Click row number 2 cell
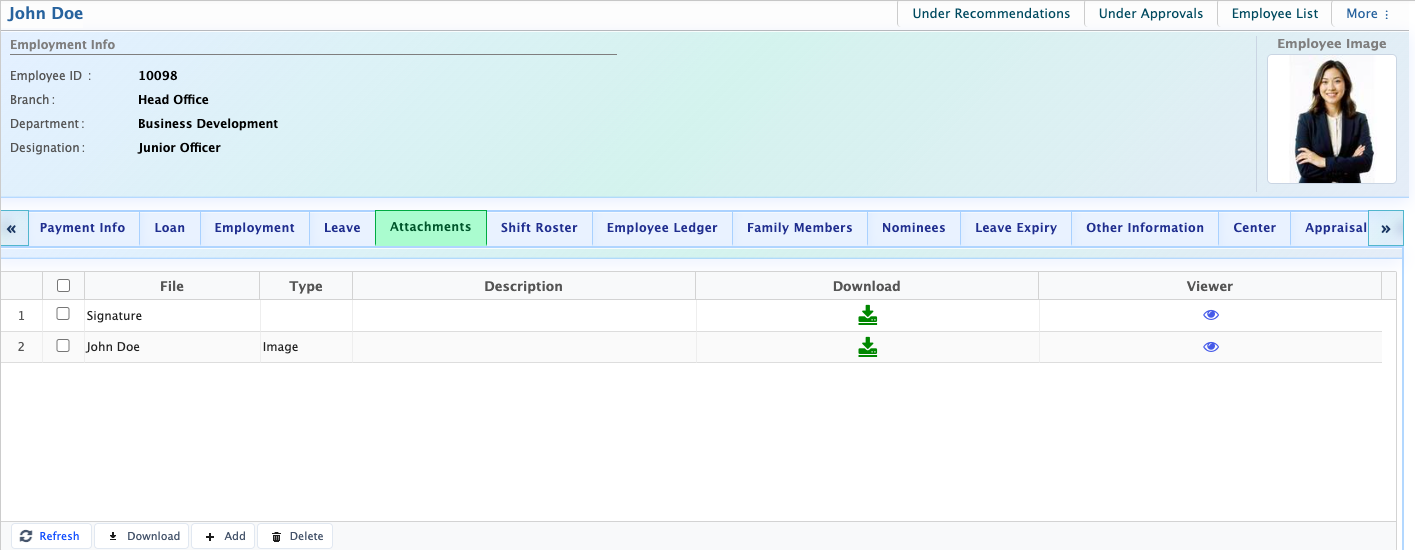 [22, 347]
